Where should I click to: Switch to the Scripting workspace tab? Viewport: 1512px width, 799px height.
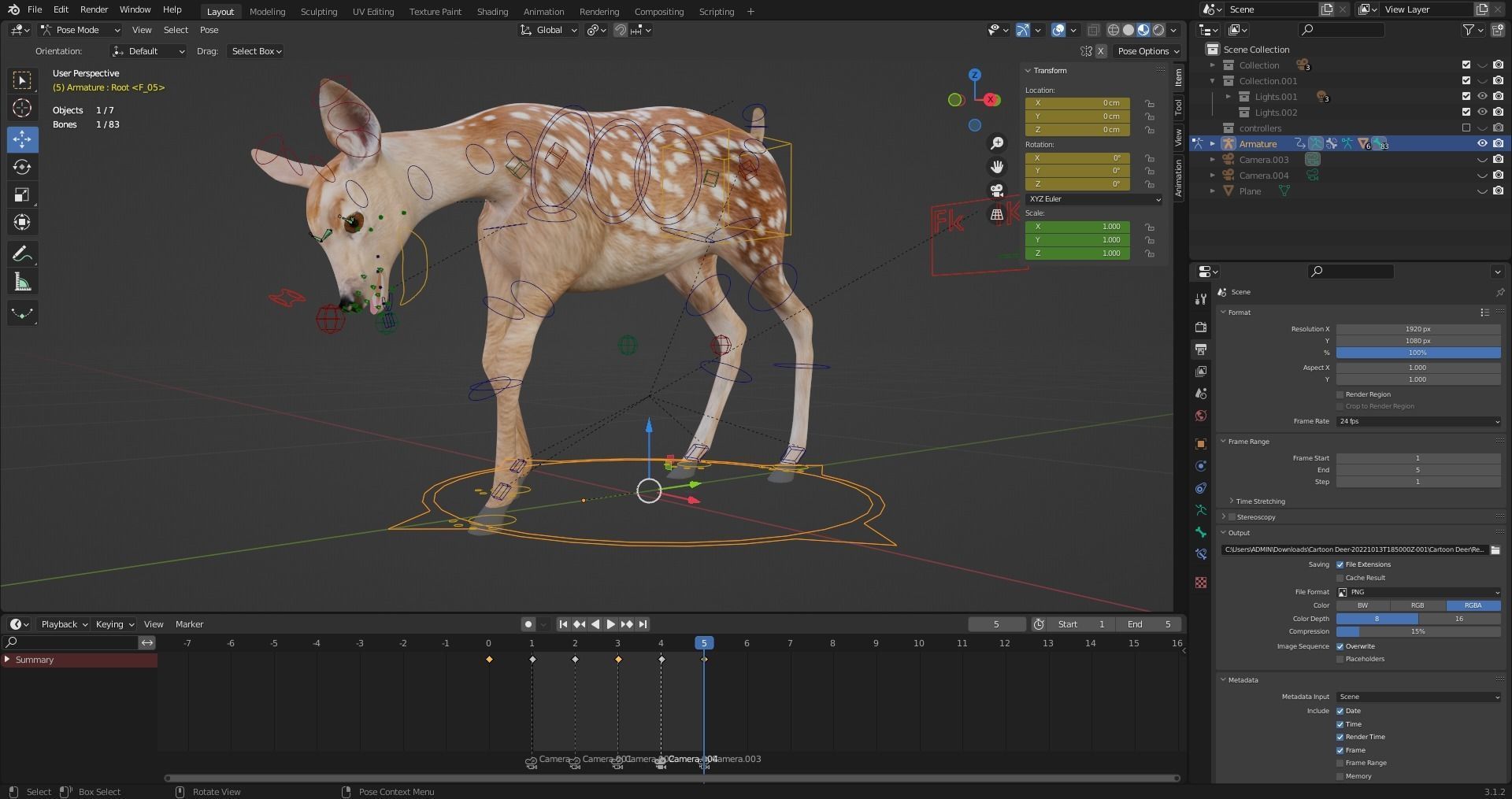(716, 12)
